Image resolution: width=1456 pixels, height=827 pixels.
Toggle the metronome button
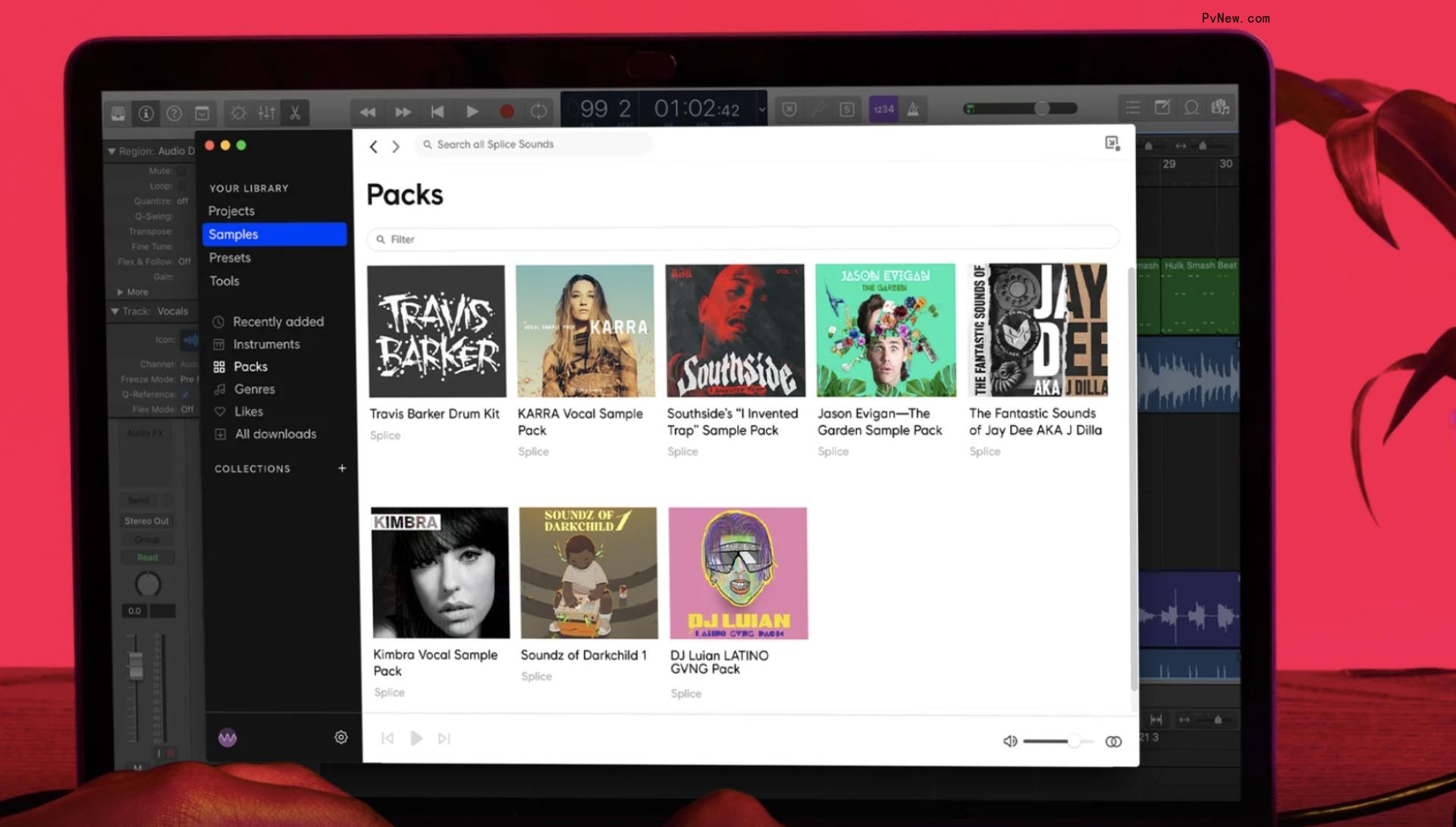pos(913,109)
